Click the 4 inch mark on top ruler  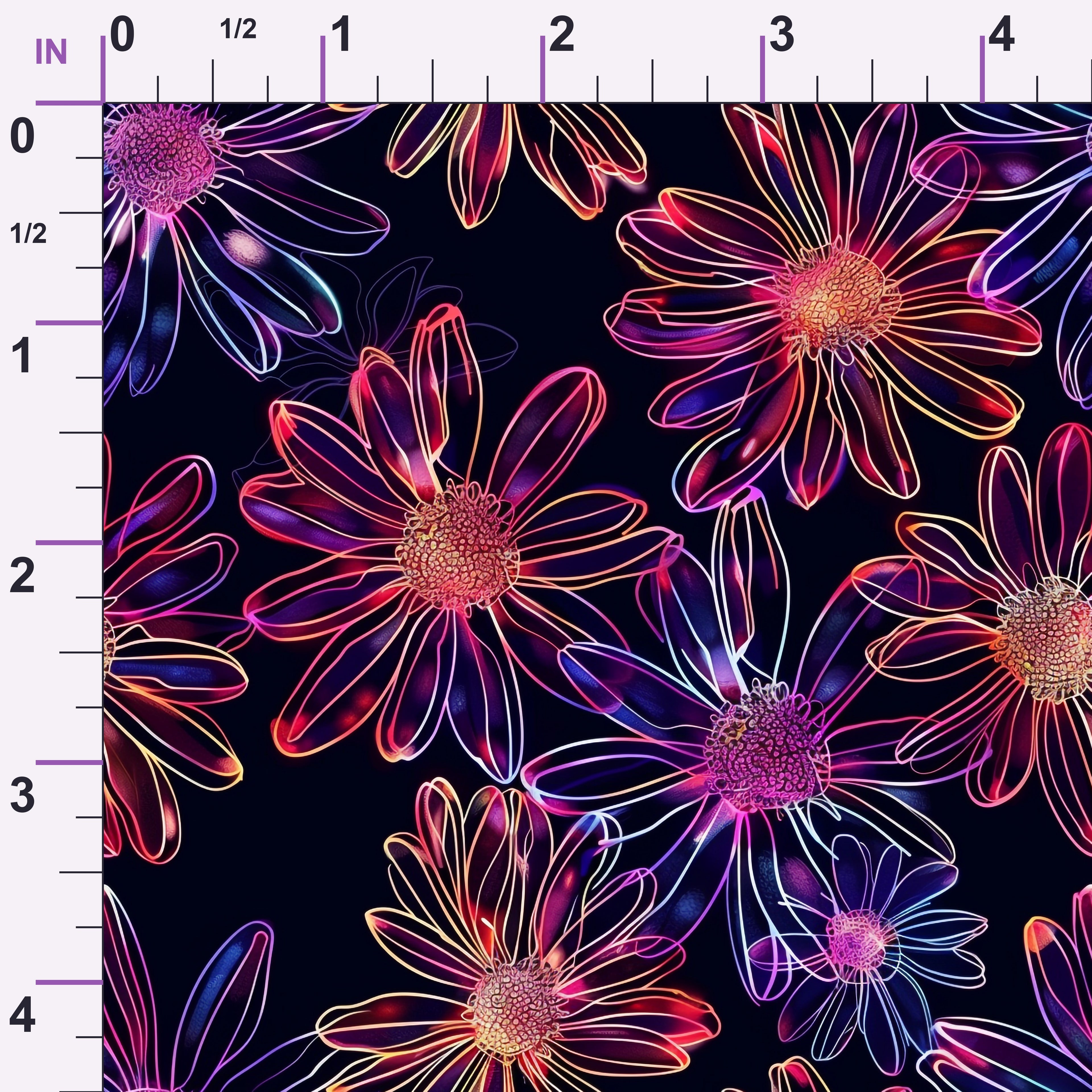(x=1002, y=34)
